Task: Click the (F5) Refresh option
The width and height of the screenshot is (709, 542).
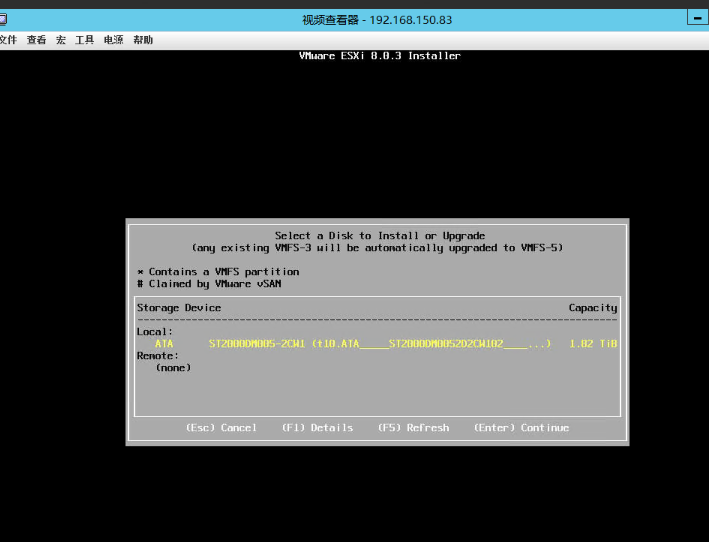Action: [413, 428]
